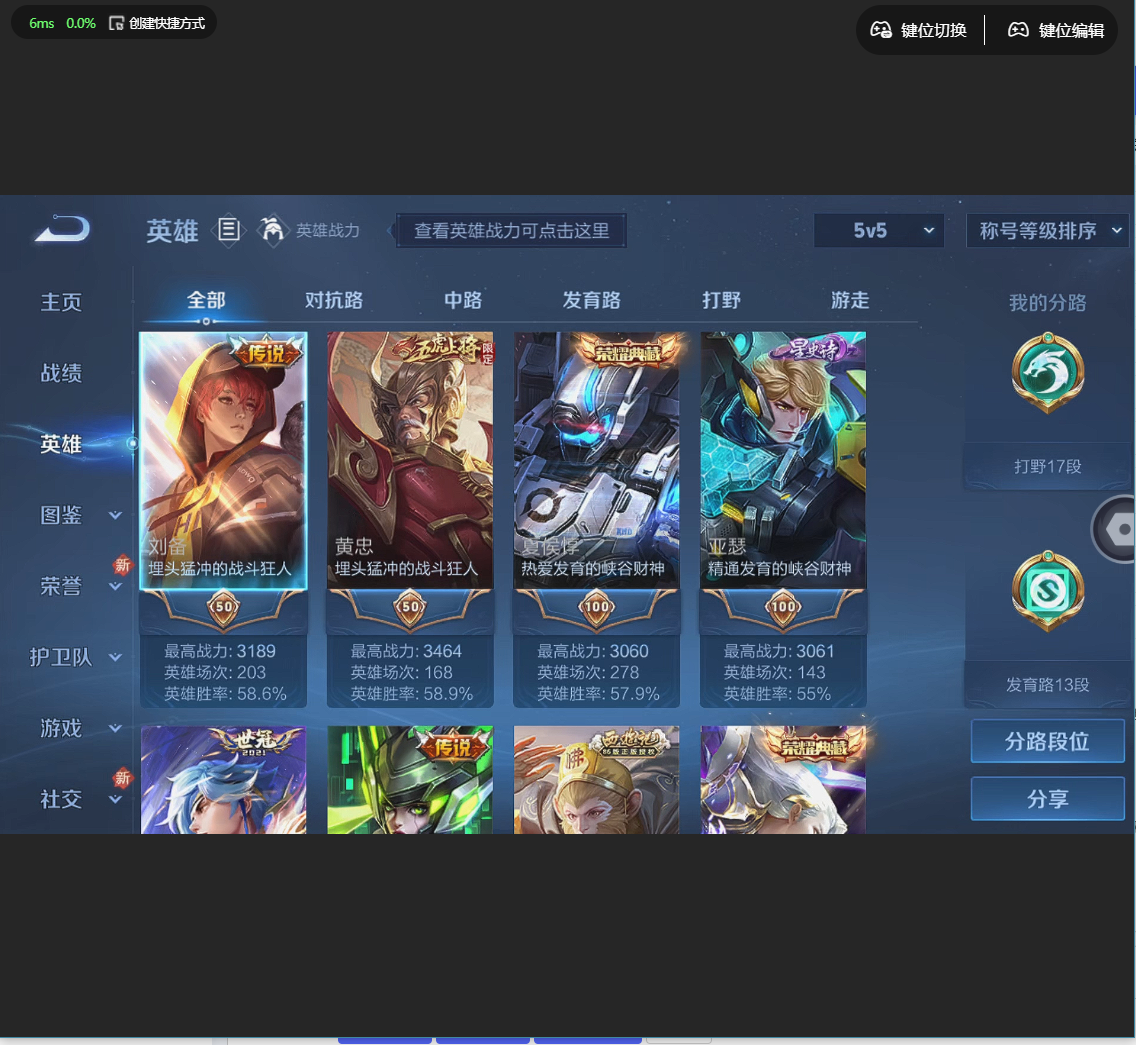Click 我的分路 heading
This screenshot has width=1136, height=1045.
(x=1047, y=302)
